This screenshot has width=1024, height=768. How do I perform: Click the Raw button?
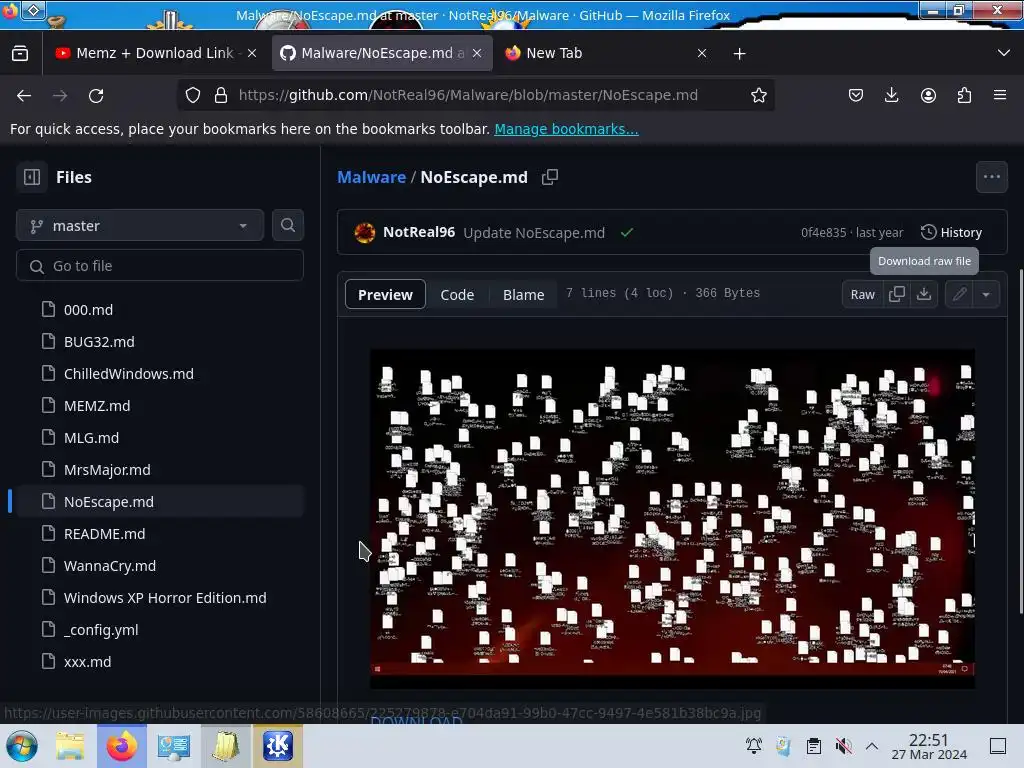(x=863, y=294)
